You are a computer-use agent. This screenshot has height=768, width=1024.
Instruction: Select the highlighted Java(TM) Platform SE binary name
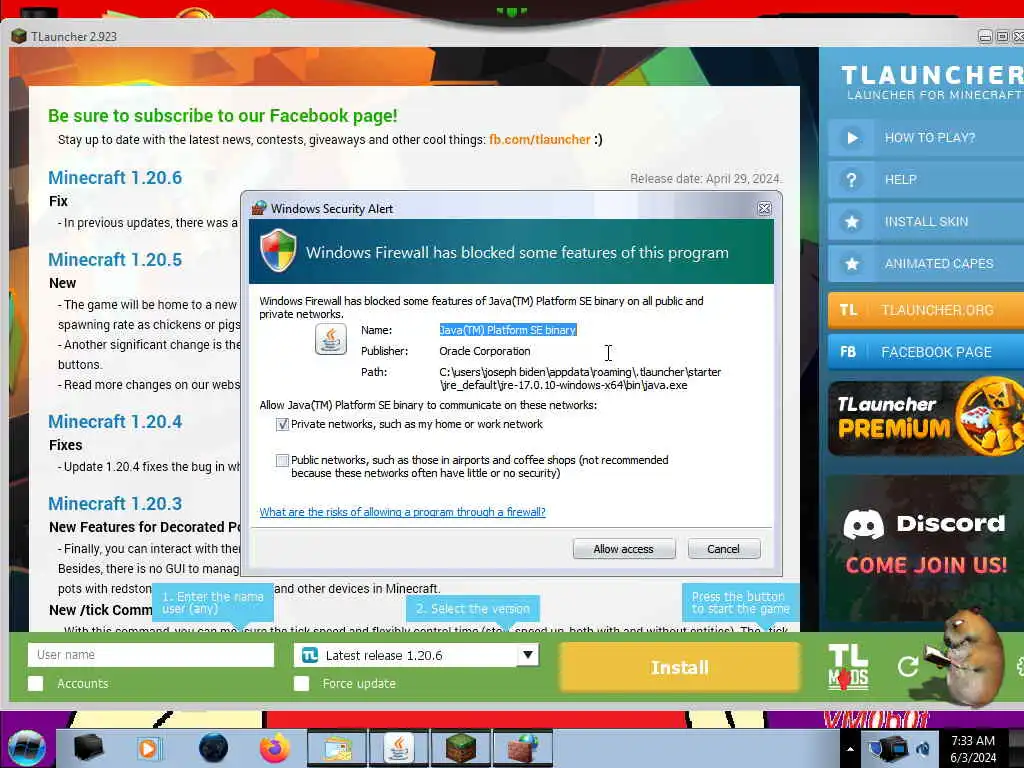pyautogui.click(x=508, y=330)
